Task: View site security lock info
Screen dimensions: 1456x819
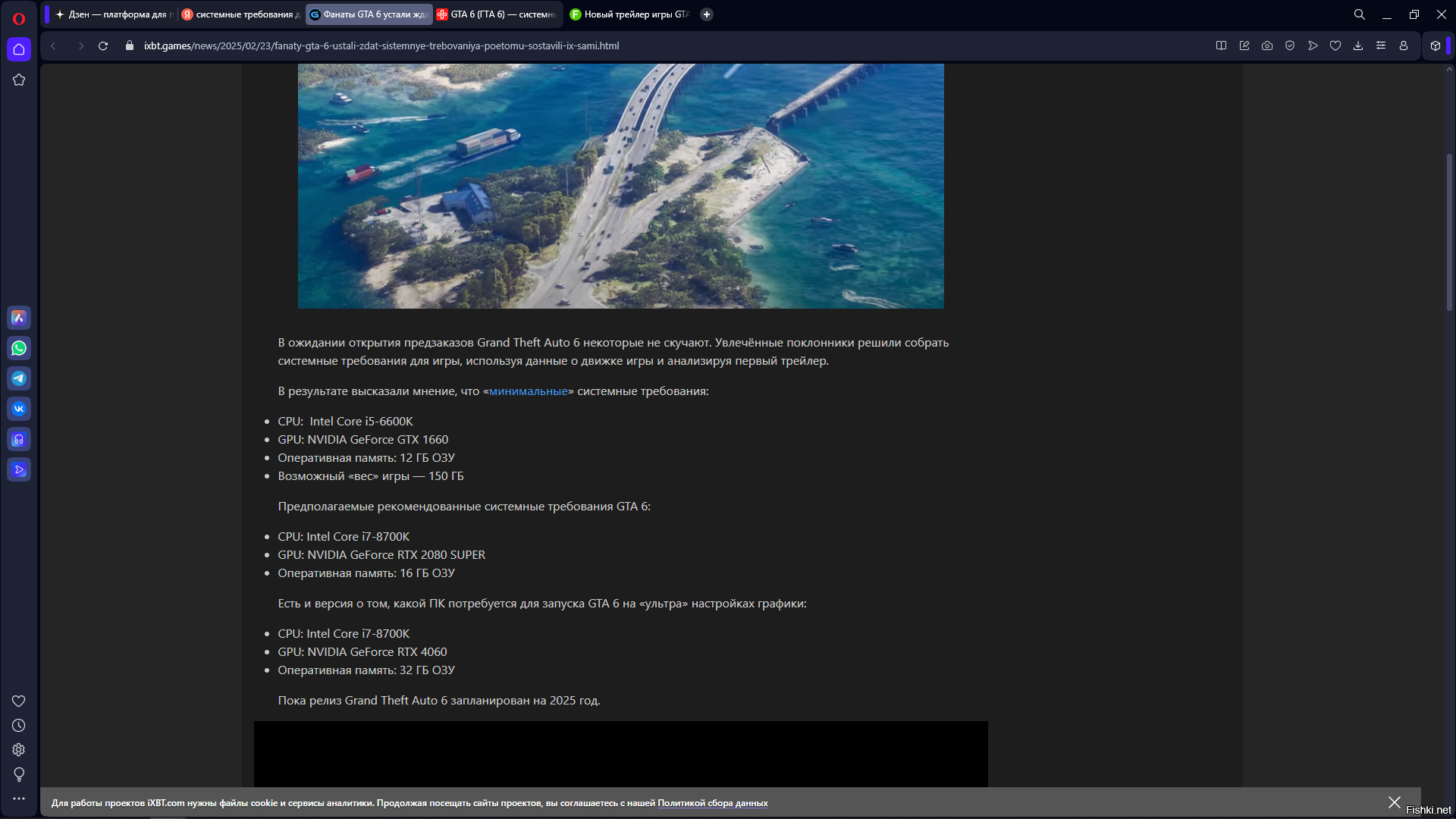Action: [x=130, y=45]
